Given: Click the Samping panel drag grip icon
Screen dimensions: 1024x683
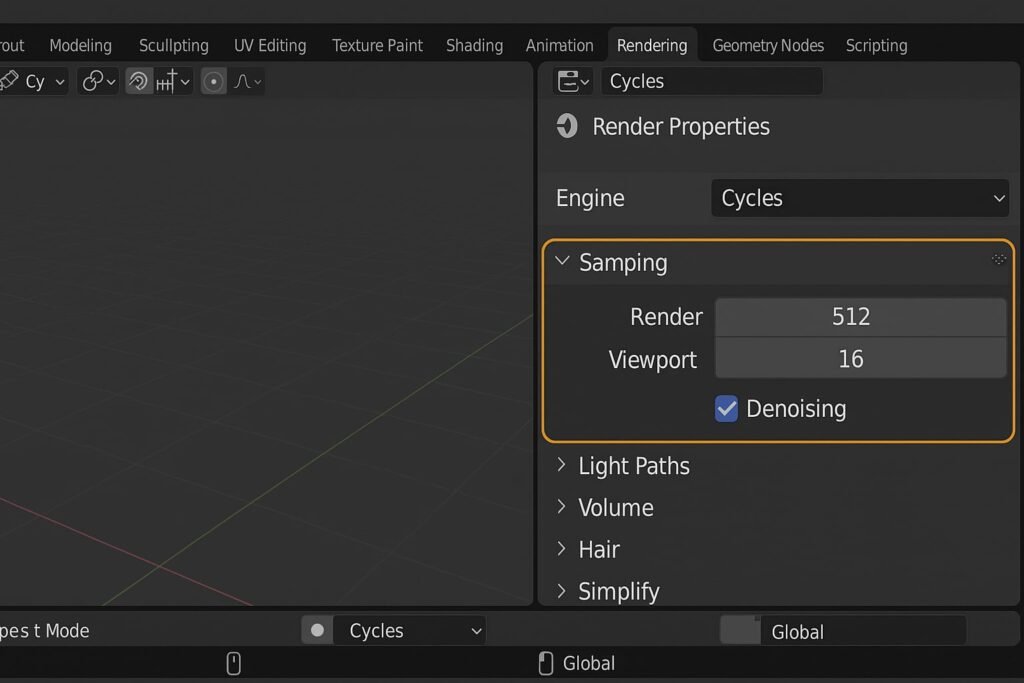Looking at the screenshot, I should pyautogui.click(x=999, y=260).
